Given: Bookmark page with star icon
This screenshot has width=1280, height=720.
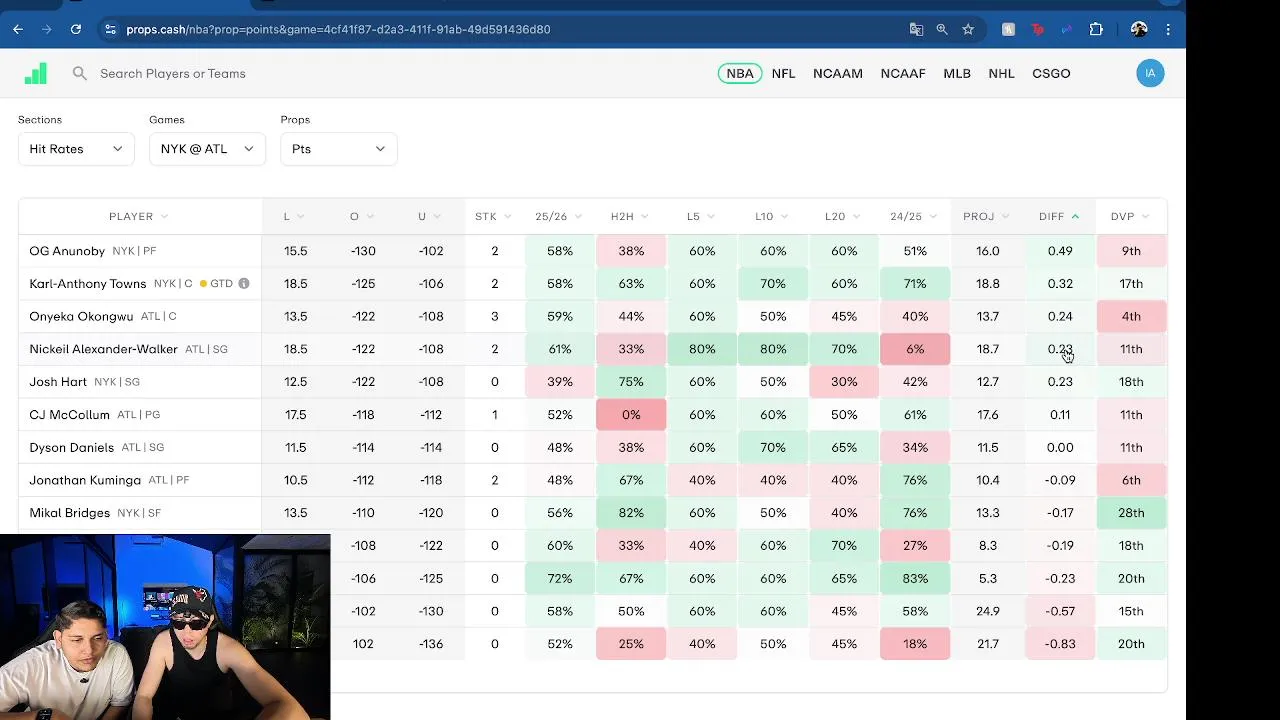Looking at the screenshot, I should pos(968,29).
